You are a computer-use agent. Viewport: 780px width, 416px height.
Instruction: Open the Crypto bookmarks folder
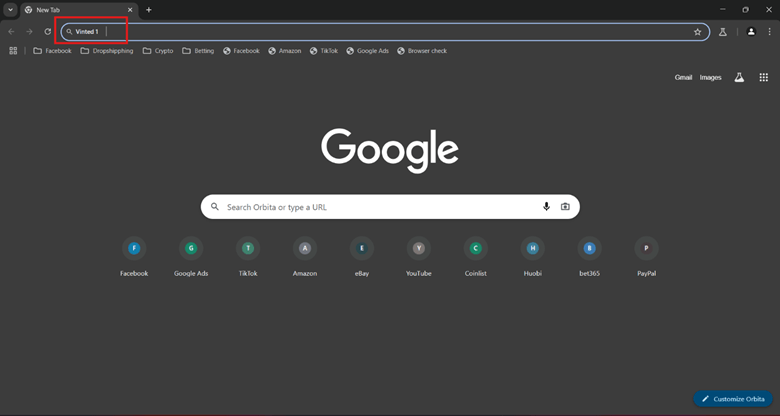point(158,51)
